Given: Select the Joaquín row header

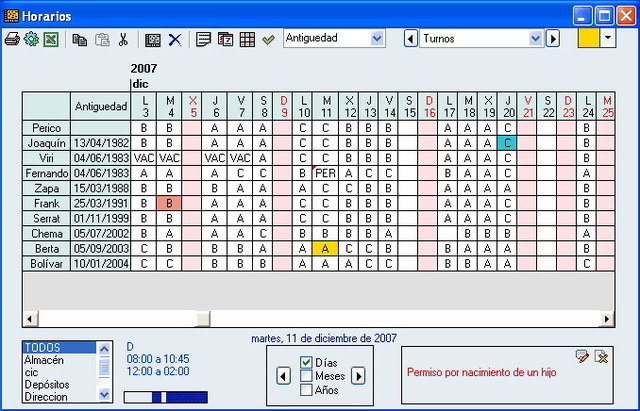Looking at the screenshot, I should (46, 143).
